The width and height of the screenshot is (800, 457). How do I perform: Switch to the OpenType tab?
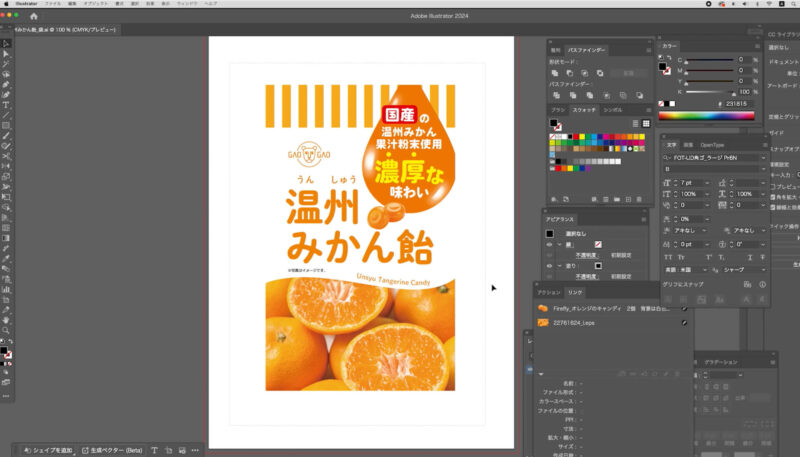tap(712, 145)
